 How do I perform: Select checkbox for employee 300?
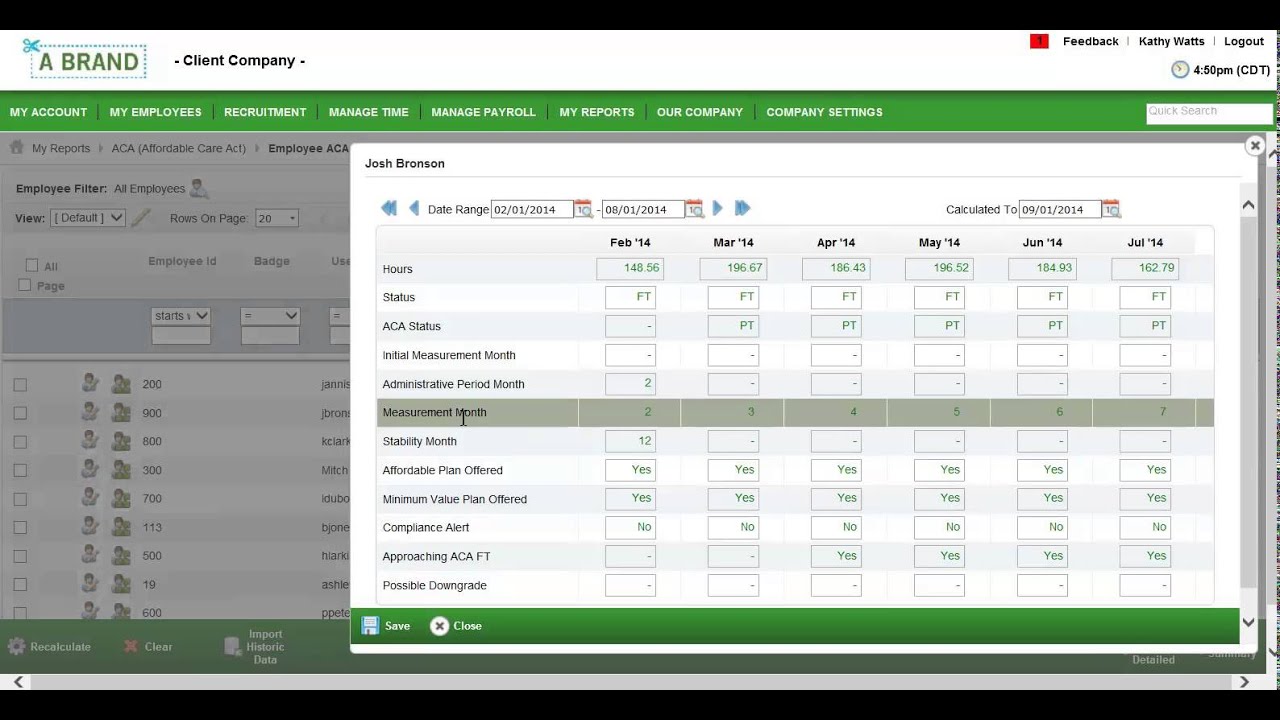[20, 470]
